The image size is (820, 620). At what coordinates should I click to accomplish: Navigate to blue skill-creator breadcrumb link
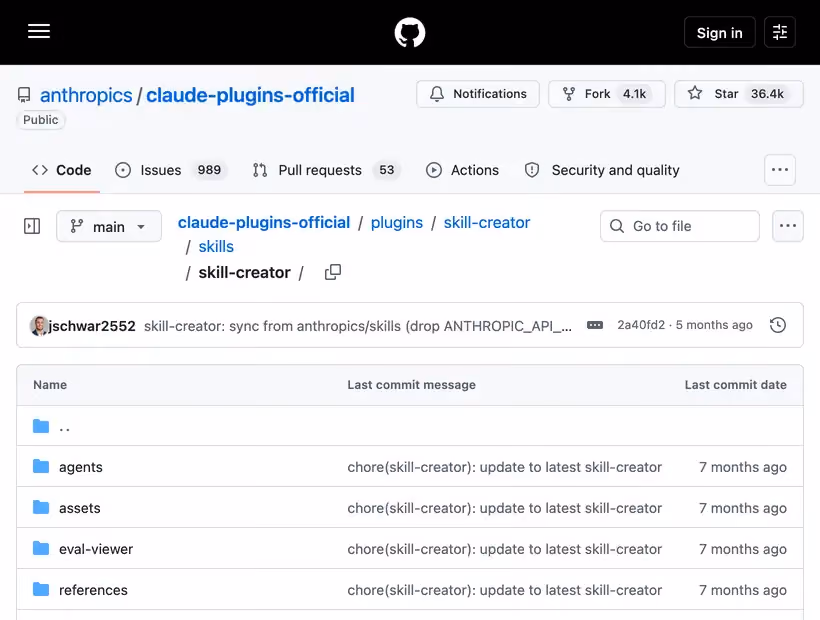point(487,223)
